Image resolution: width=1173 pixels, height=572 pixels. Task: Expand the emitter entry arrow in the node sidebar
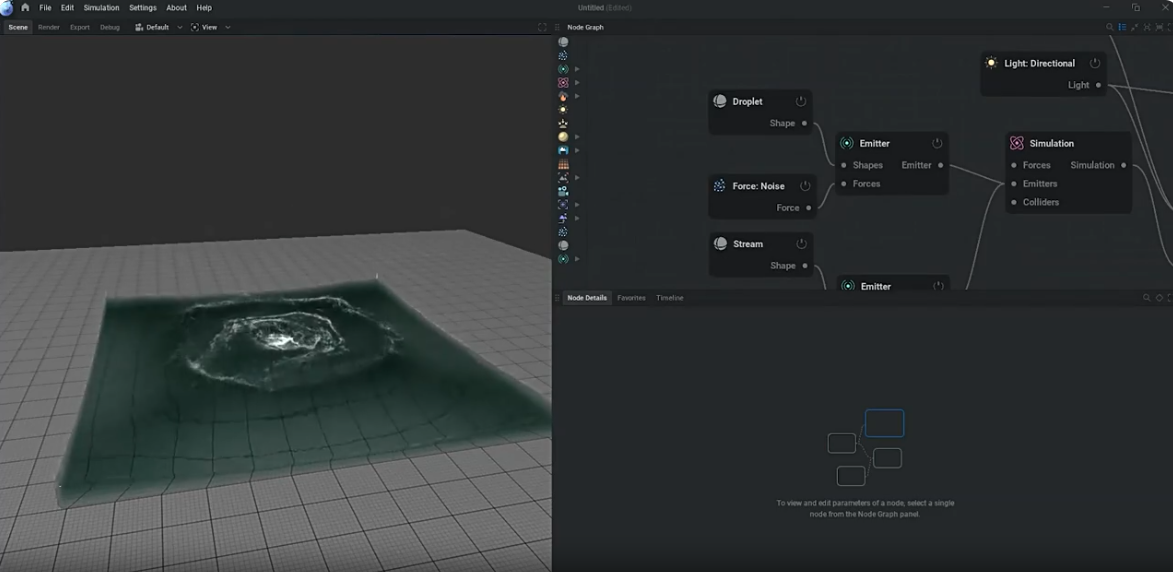pos(577,69)
